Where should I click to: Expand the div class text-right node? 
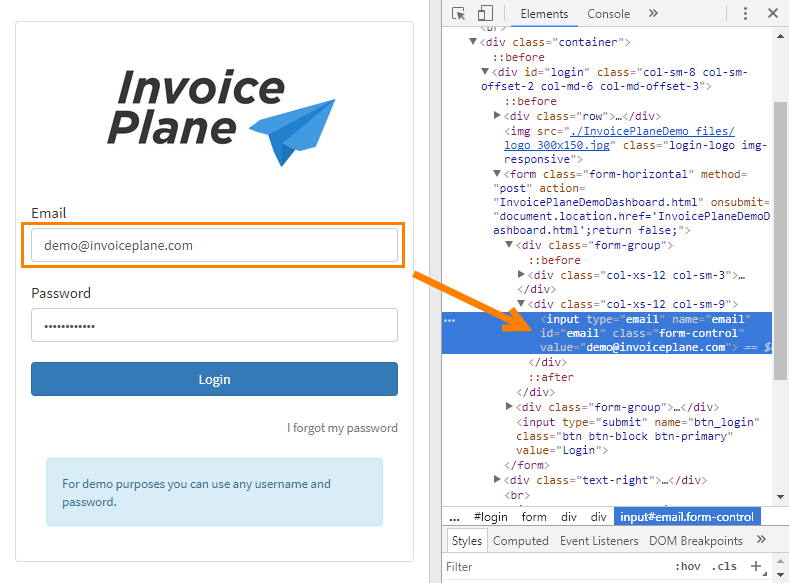point(497,479)
